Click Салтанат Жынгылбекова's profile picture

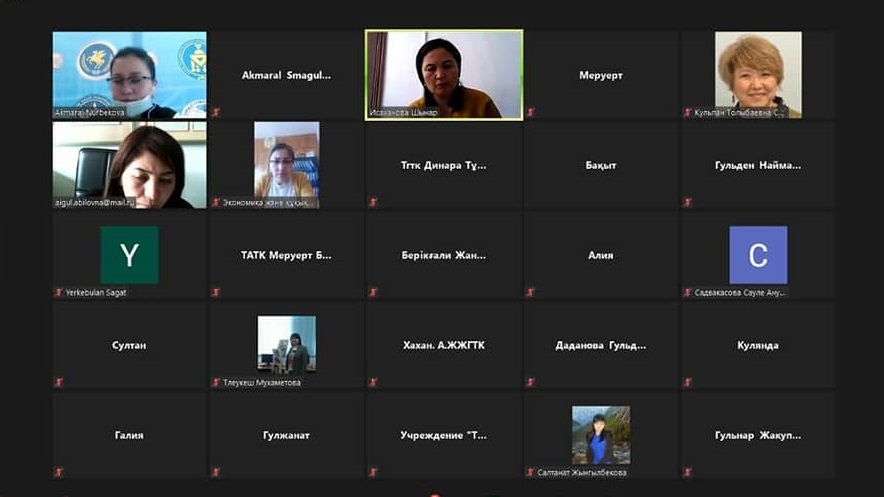601,435
